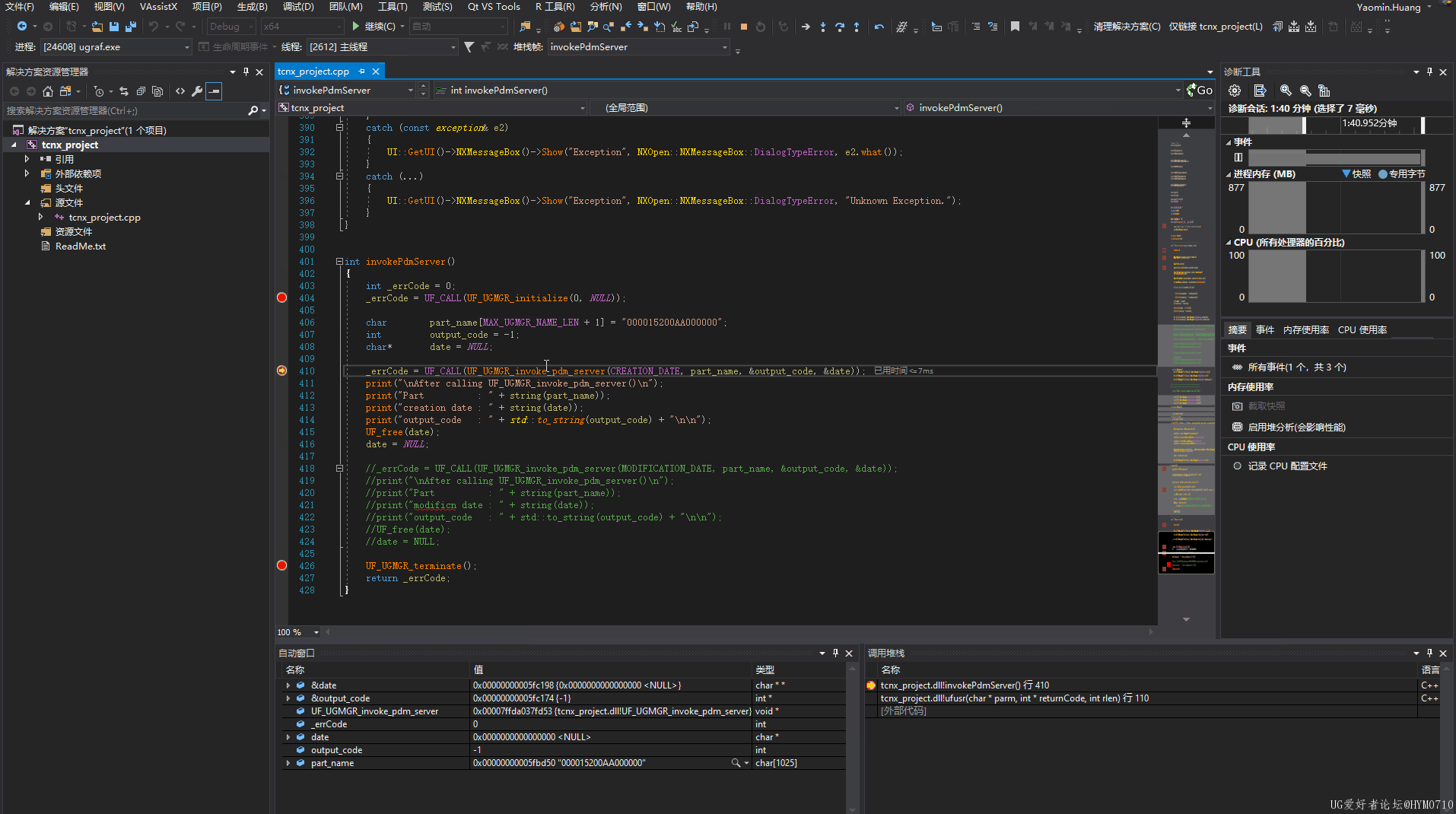Click 仅链接 tcnx_project(L) button

[1216, 27]
